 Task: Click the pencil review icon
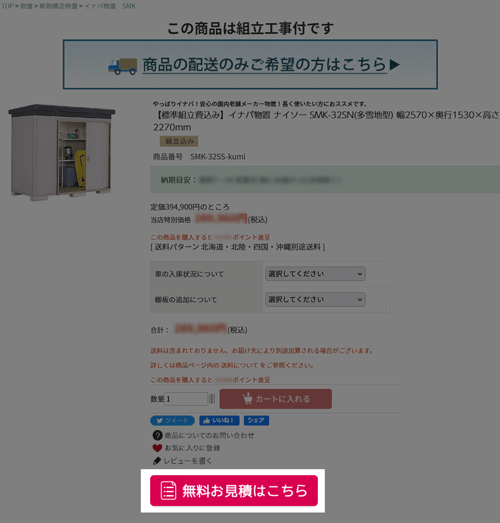[157, 461]
